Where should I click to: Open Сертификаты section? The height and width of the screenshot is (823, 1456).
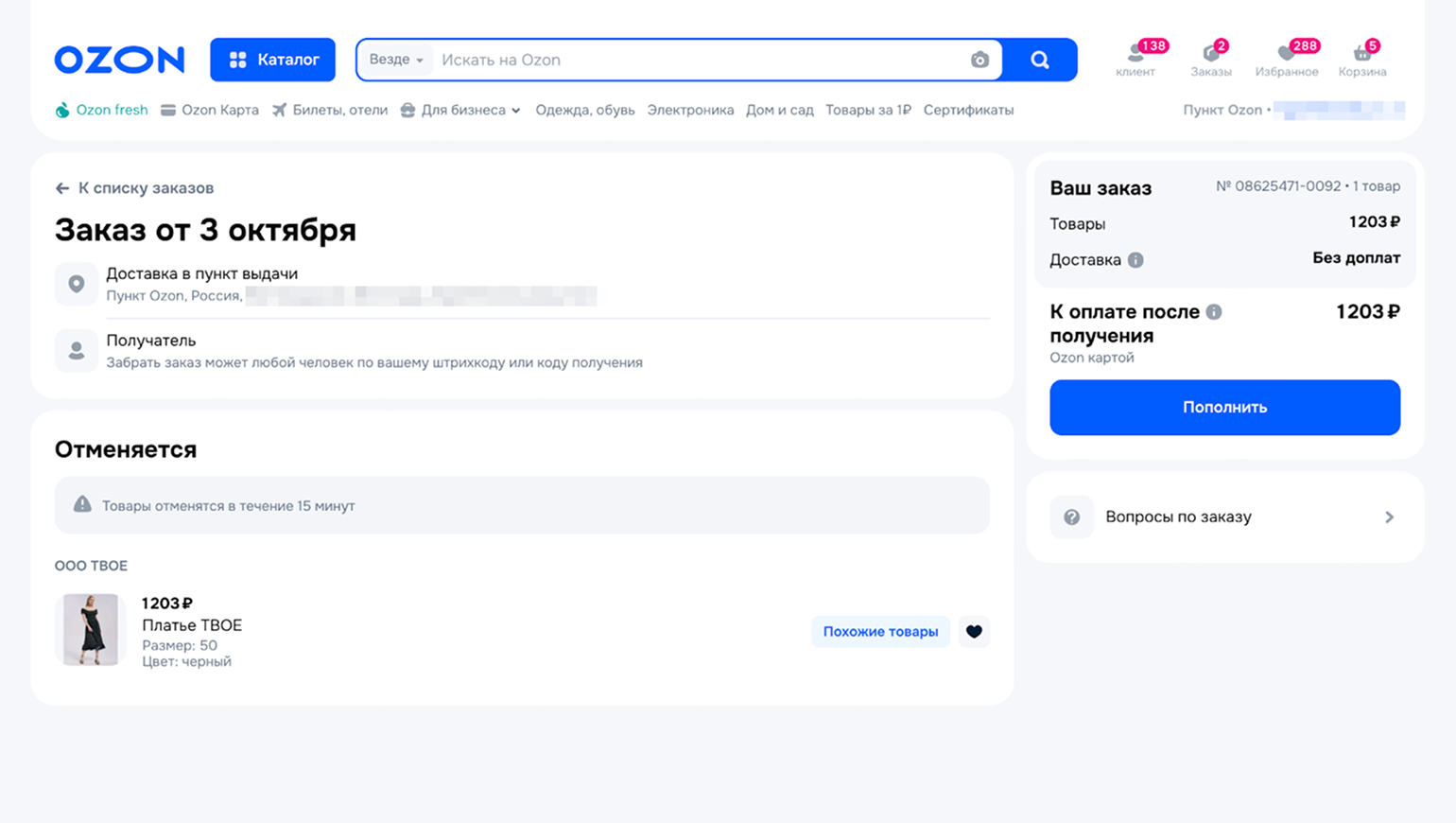coord(968,111)
